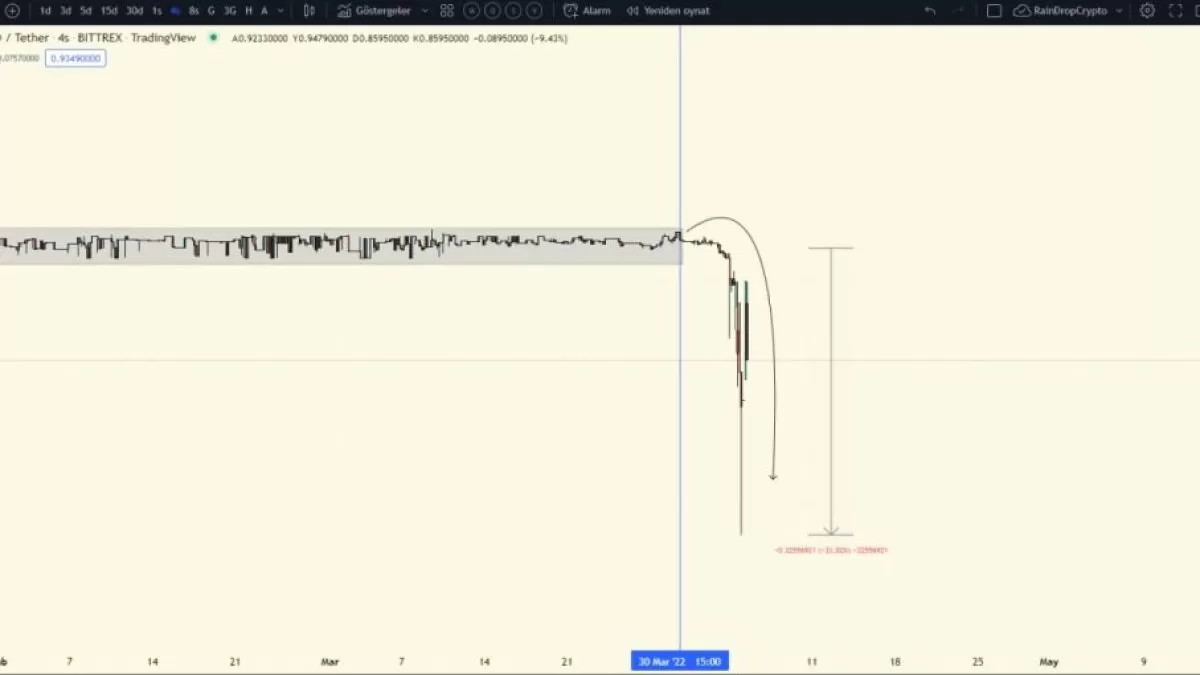Open the indicator templates grid icon

[x=447, y=11]
